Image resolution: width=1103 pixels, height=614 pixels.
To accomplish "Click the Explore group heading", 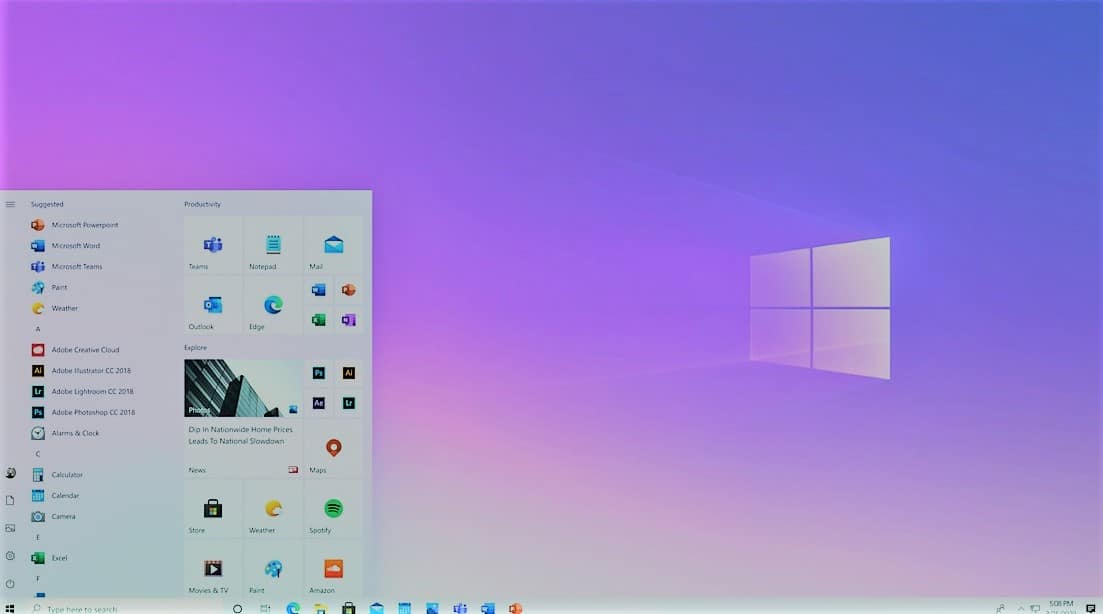I will click(x=196, y=348).
